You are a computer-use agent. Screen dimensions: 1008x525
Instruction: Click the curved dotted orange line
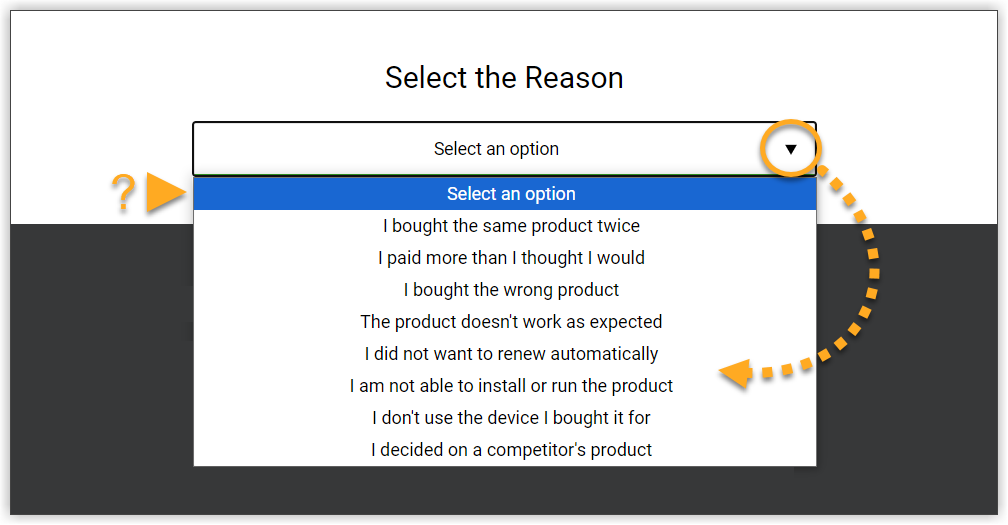[873, 270]
